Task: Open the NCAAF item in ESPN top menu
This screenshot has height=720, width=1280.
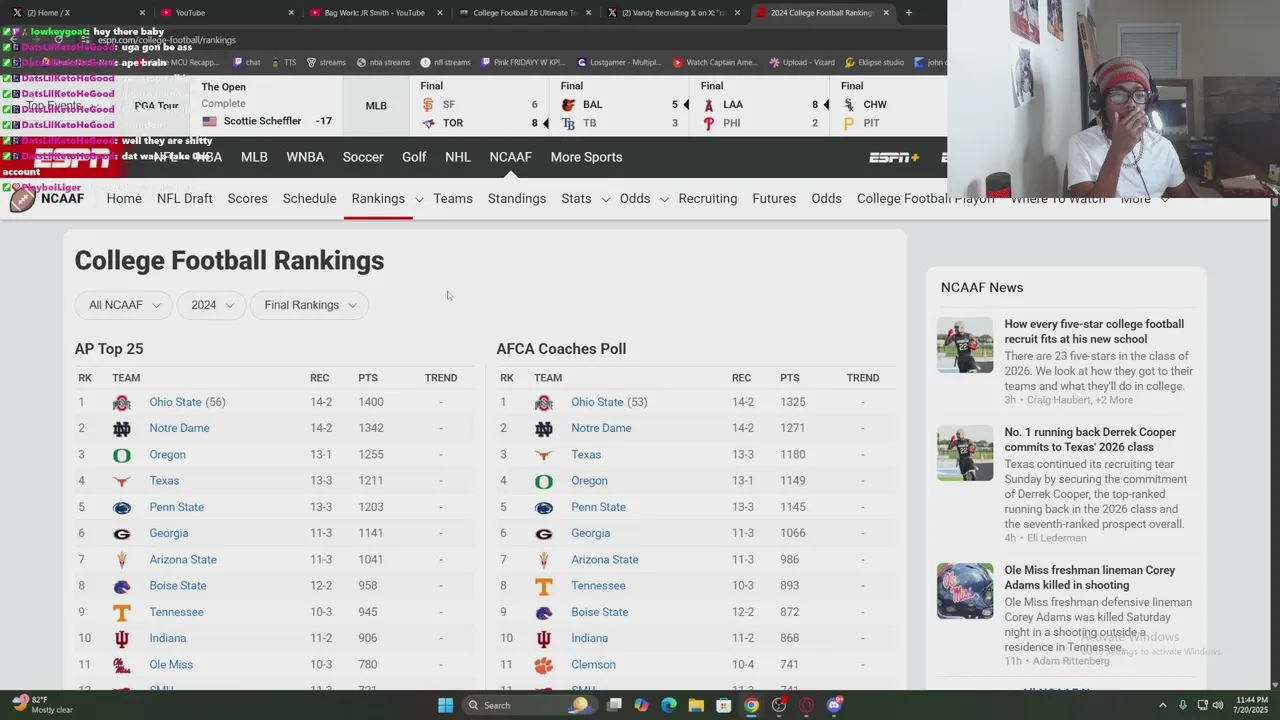Action: (510, 157)
